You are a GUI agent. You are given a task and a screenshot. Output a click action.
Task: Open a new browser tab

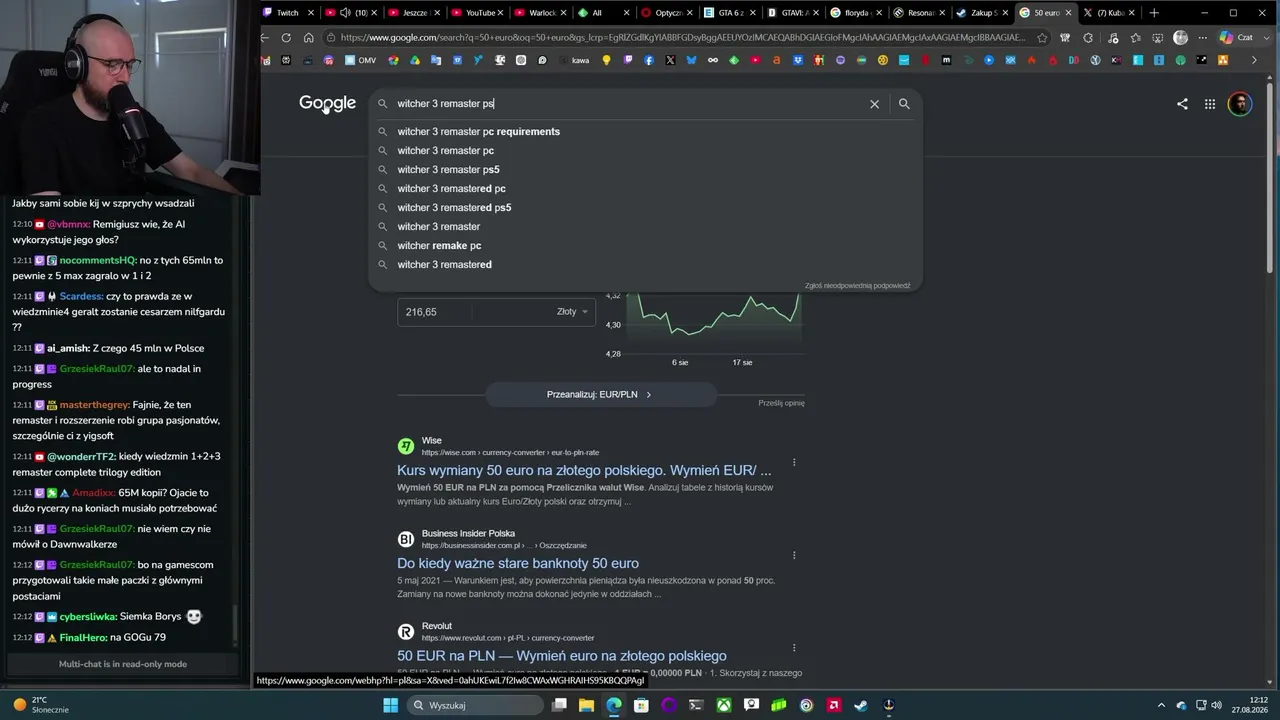point(1154,13)
